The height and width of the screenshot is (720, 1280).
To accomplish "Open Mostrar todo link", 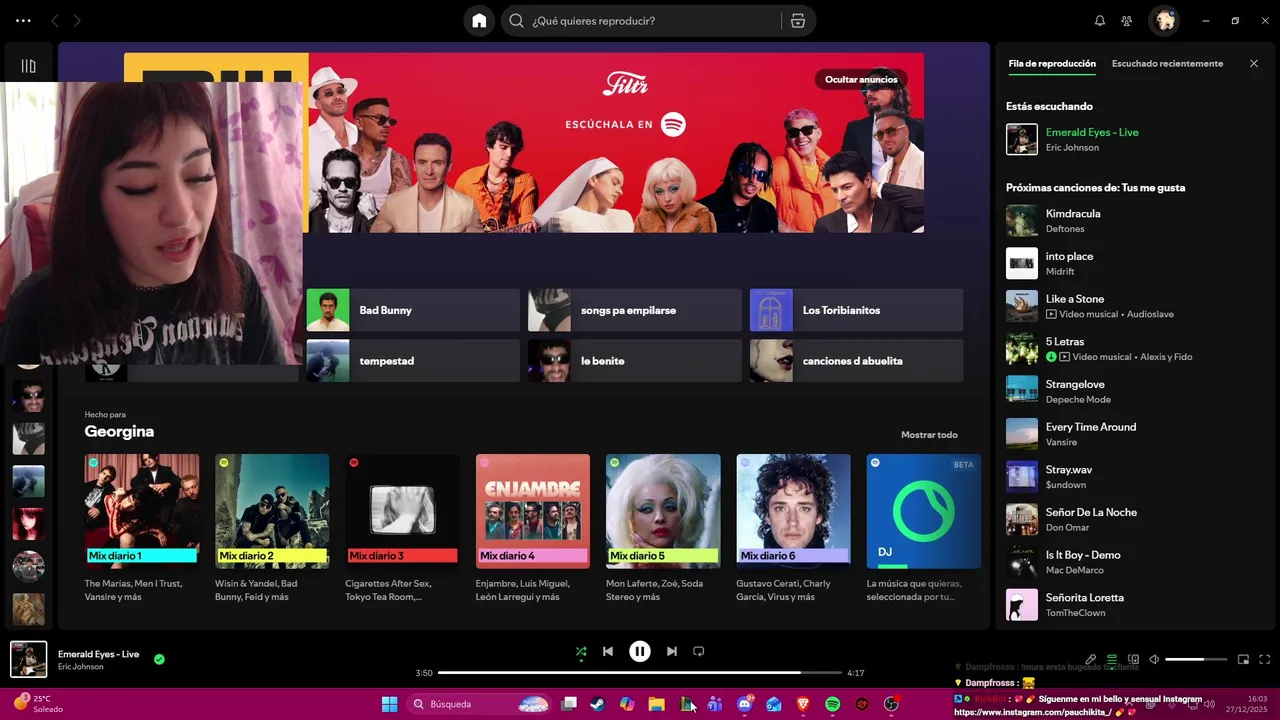I will pos(929,434).
